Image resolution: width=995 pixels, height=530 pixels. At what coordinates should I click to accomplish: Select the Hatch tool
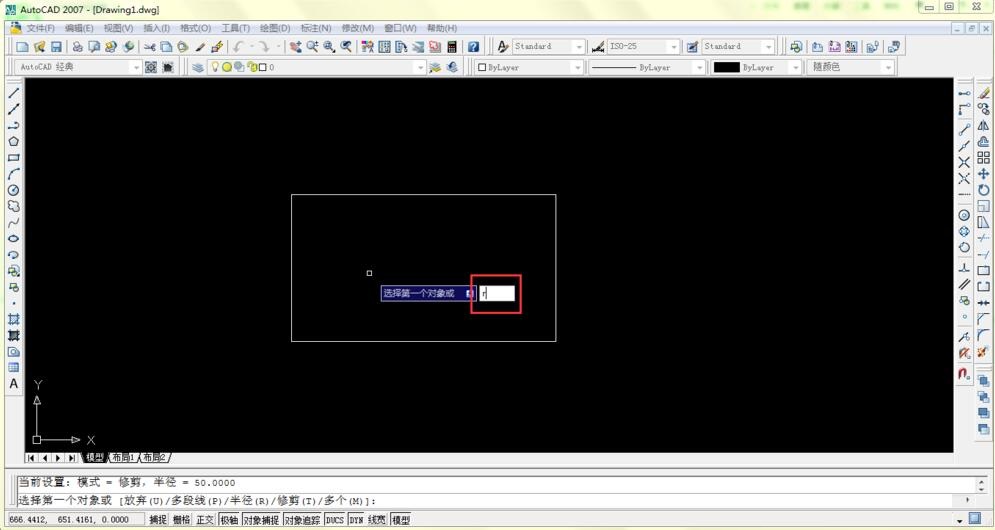click(13, 319)
